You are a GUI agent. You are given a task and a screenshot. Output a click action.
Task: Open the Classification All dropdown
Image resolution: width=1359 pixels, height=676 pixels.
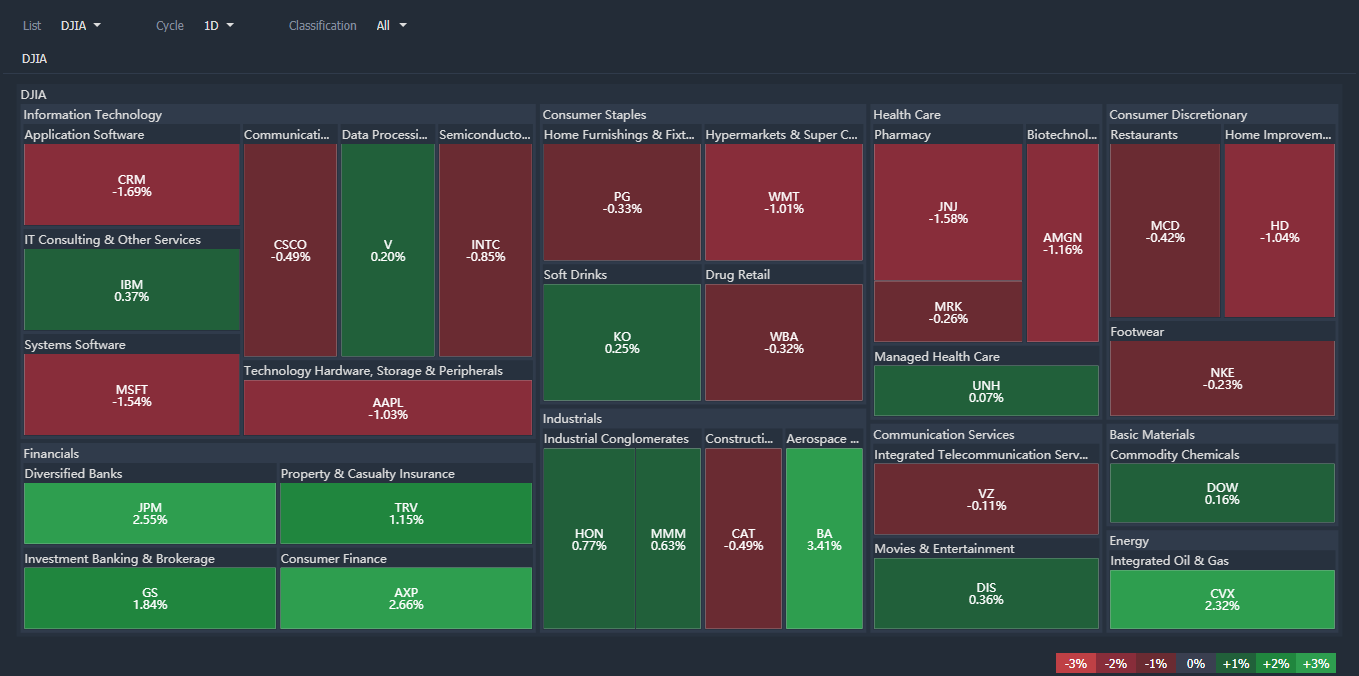(x=391, y=26)
